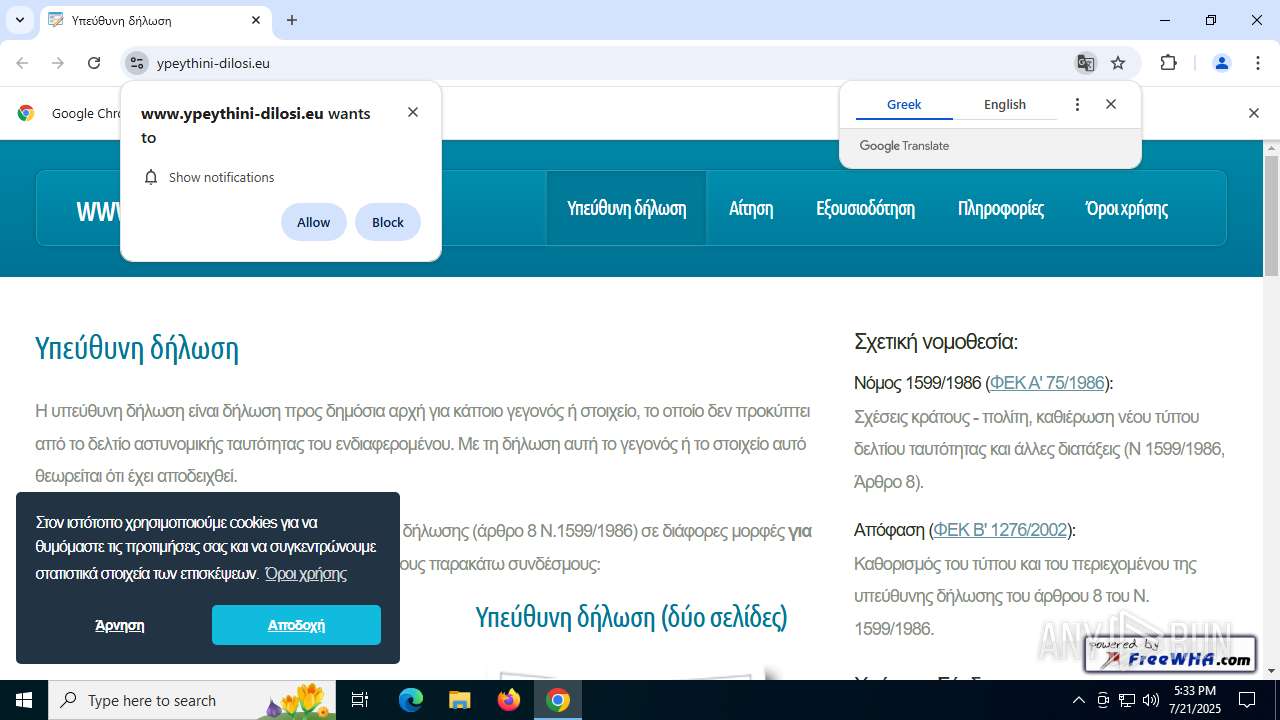Open volume control tray icon
1280x720 pixels.
pyautogui.click(x=1151, y=700)
